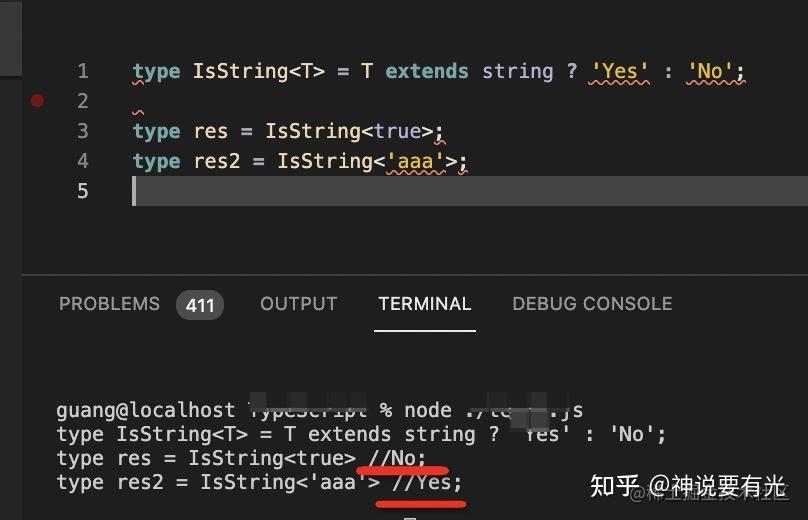
Task: Switch to the OUTPUT tab
Action: tap(298, 304)
